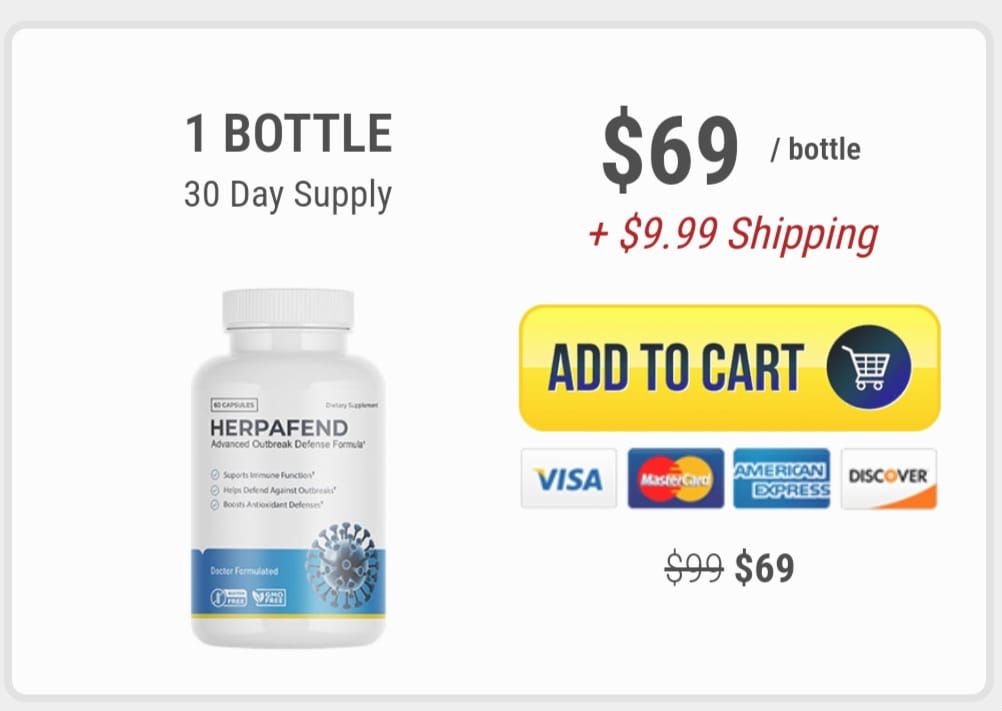Image resolution: width=1002 pixels, height=711 pixels.
Task: Click the ADD TO CART button
Action: click(729, 368)
